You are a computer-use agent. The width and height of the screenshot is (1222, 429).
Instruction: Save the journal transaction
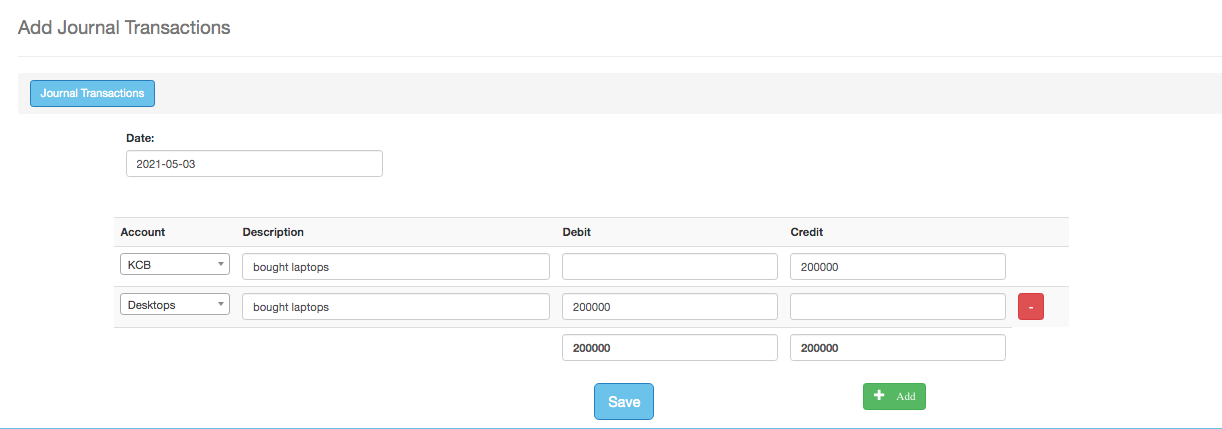(623, 401)
